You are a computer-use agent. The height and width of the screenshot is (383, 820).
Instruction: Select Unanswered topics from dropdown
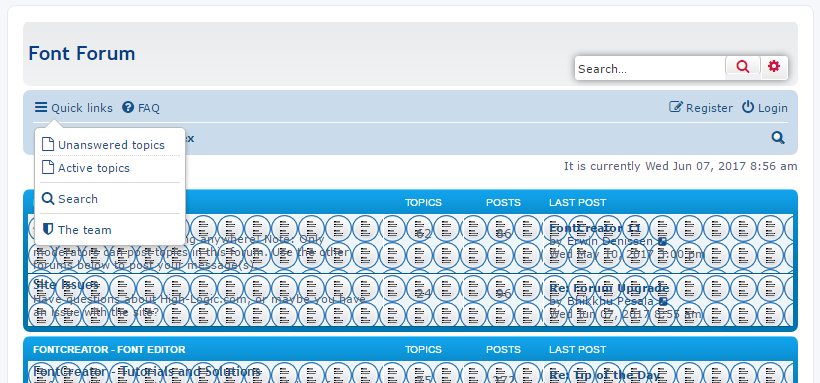tap(110, 145)
